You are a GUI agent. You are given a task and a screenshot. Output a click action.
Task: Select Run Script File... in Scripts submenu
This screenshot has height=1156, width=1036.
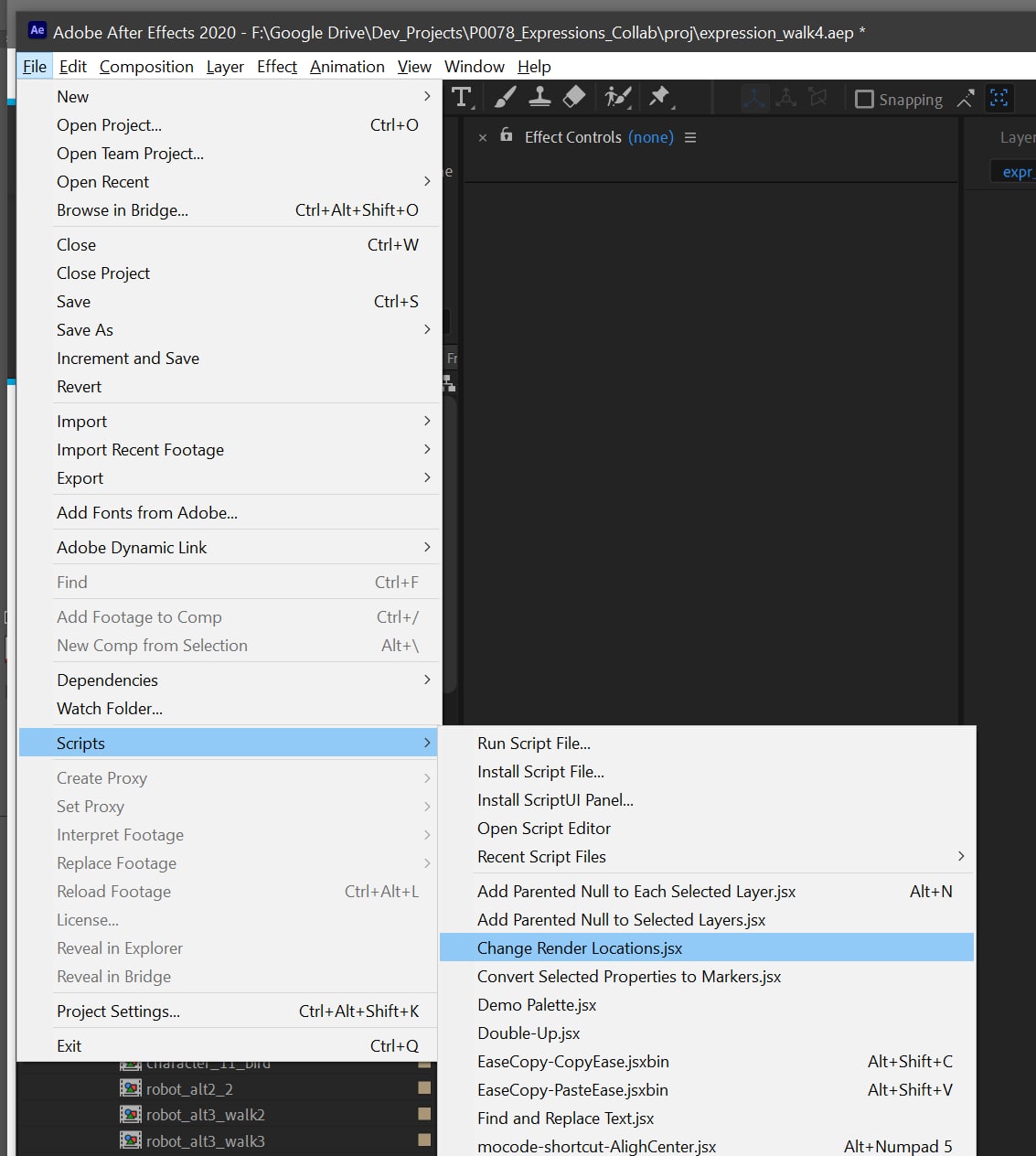[707, 744]
